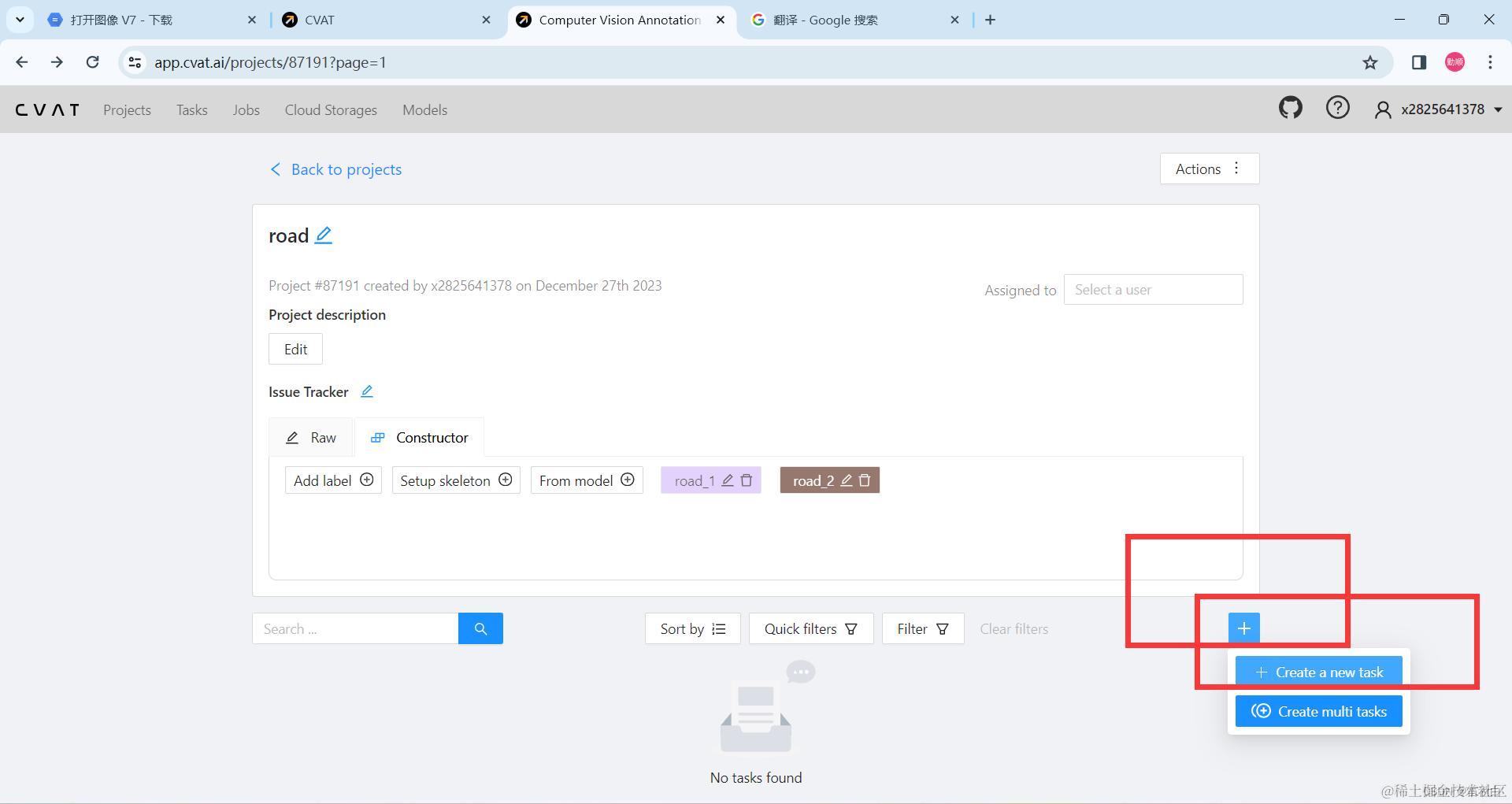1512x804 pixels.
Task: Switch to the Raw label editor tab
Action: [311, 437]
